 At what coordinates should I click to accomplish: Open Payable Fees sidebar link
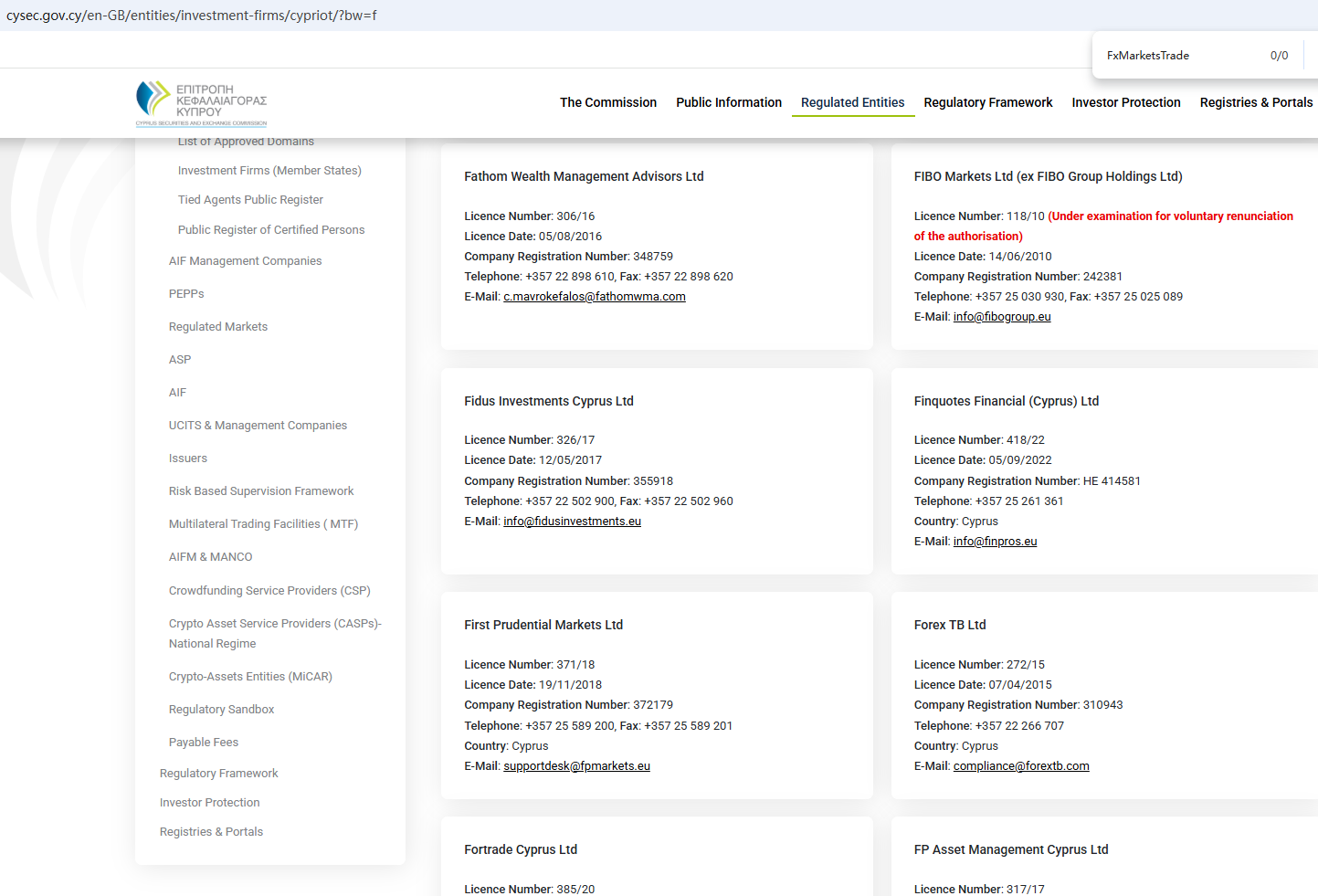click(204, 743)
